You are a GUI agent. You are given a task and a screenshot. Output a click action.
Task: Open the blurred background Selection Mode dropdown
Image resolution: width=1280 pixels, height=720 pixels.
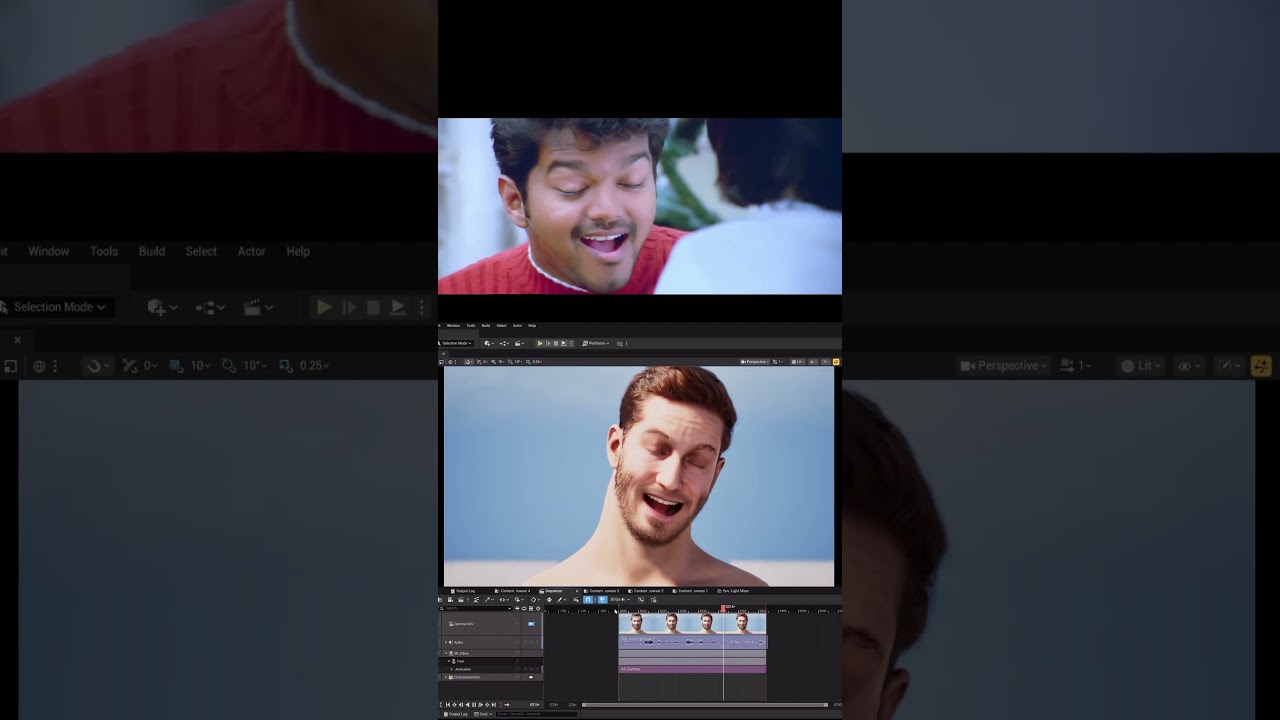tap(56, 307)
